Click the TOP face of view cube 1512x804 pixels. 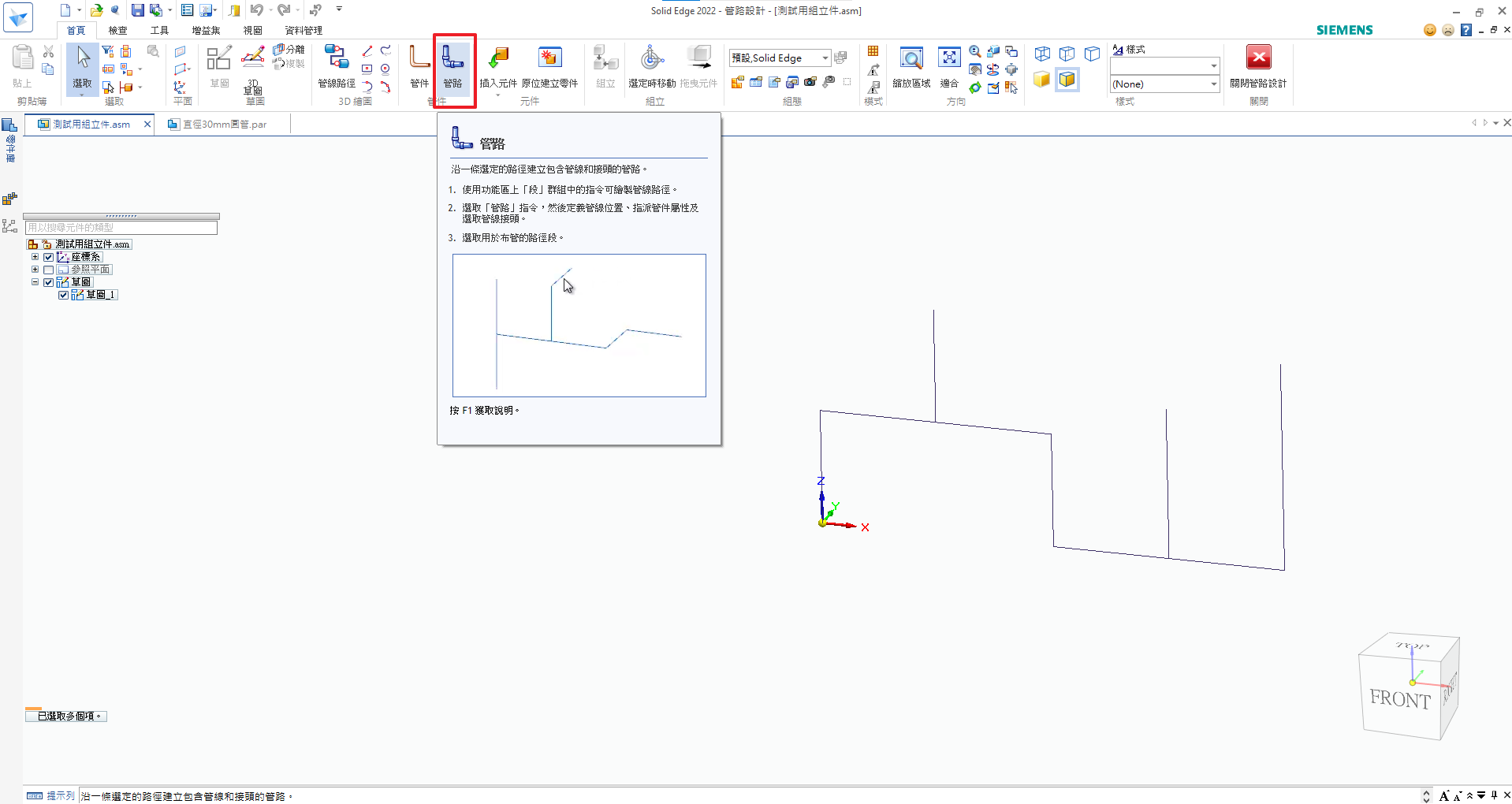point(1412,646)
